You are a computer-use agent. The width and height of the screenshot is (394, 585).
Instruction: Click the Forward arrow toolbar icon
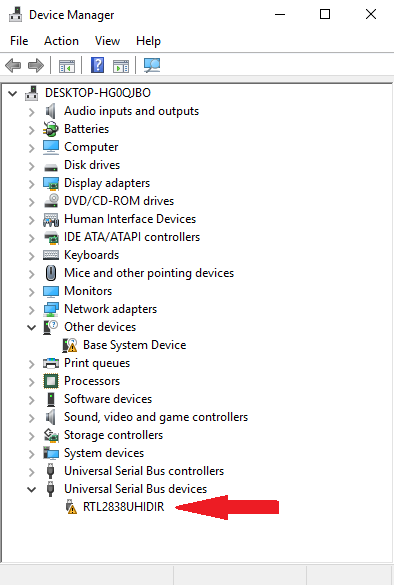click(x=36, y=66)
